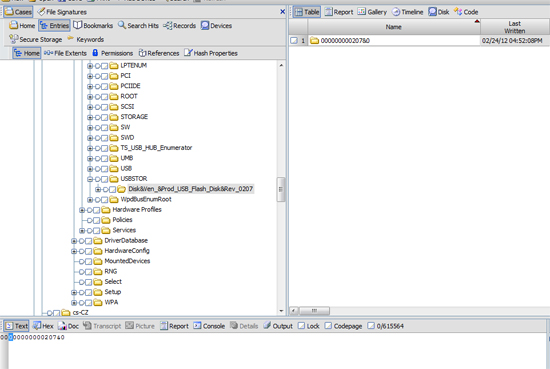Open the Hash Properties sub-tab
The image size is (550, 369).
tap(211, 53)
